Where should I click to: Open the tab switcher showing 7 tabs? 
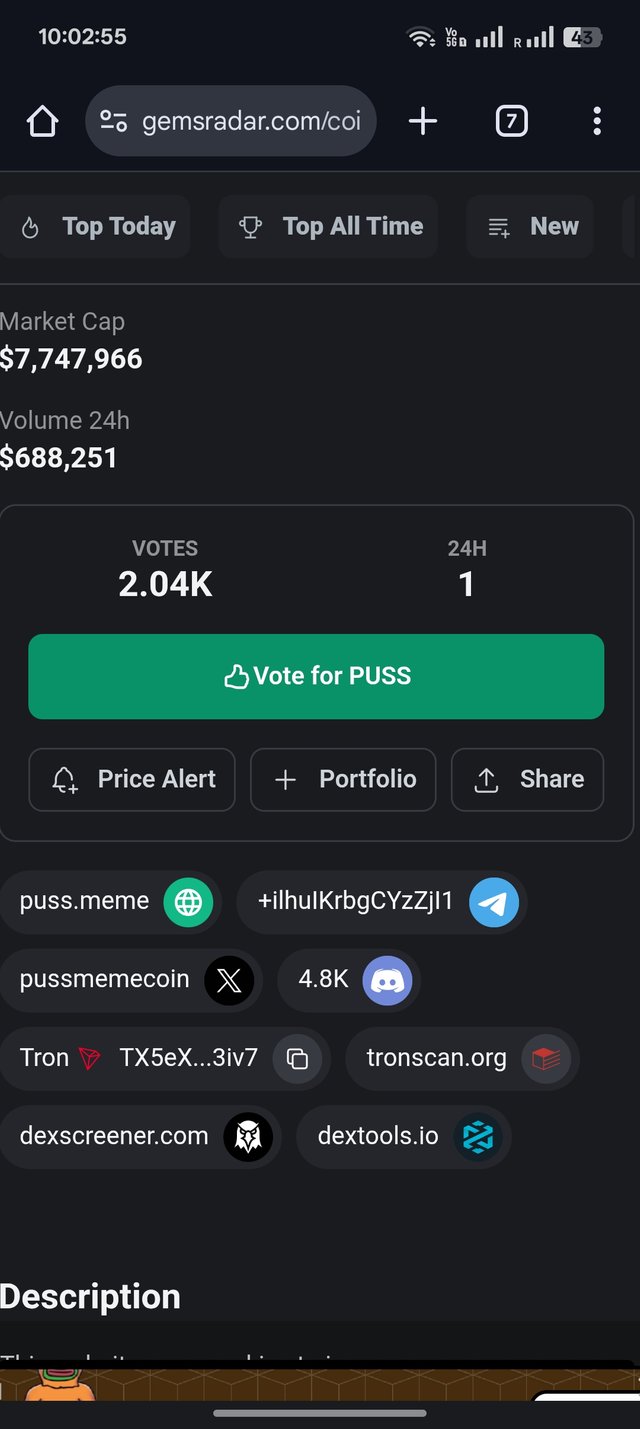point(511,122)
